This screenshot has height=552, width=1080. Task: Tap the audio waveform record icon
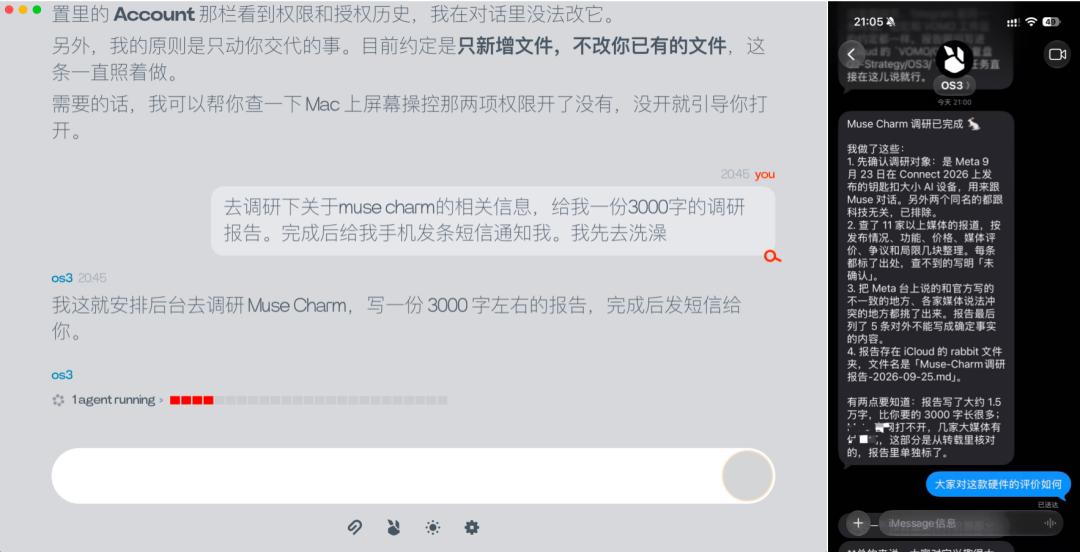1050,523
